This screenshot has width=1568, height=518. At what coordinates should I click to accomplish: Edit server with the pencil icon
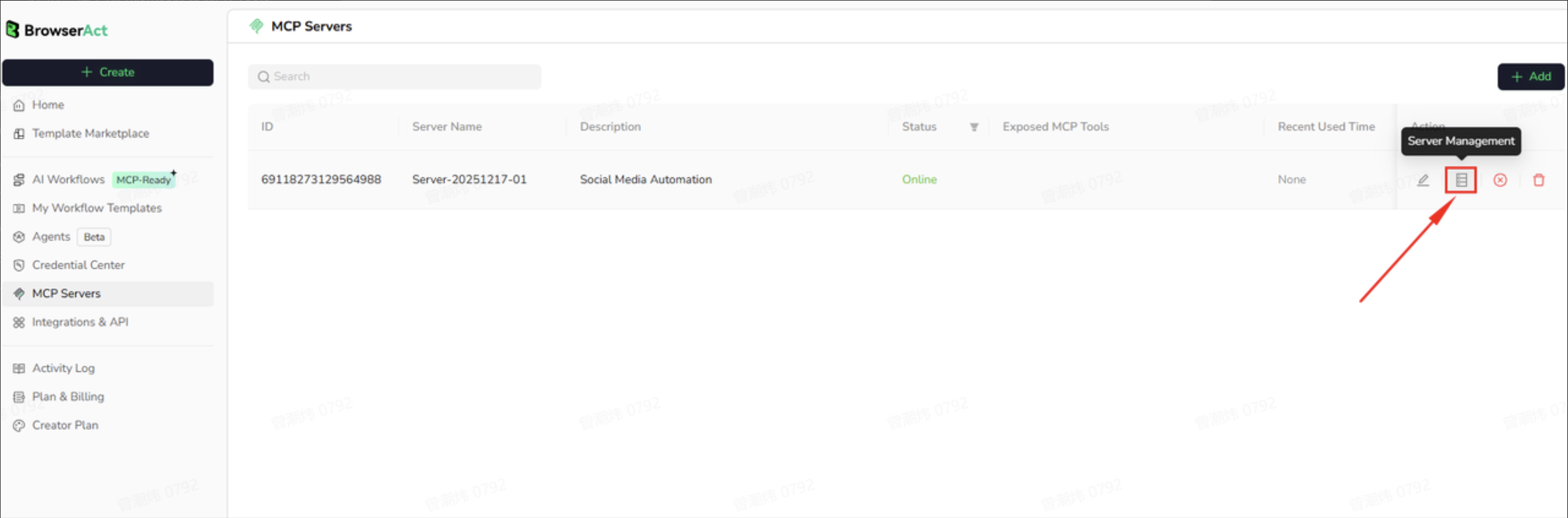[x=1423, y=180]
